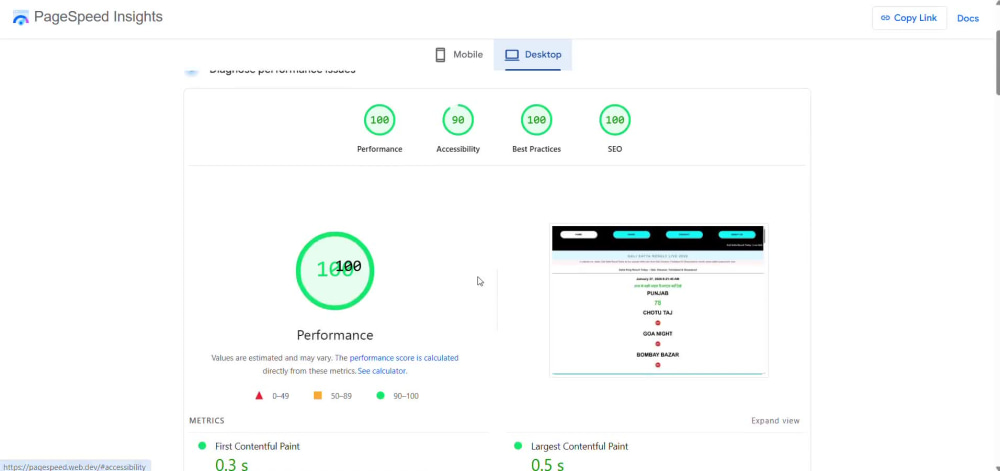This screenshot has height=471, width=1000.
Task: Click the Expand view toggle
Action: (775, 421)
